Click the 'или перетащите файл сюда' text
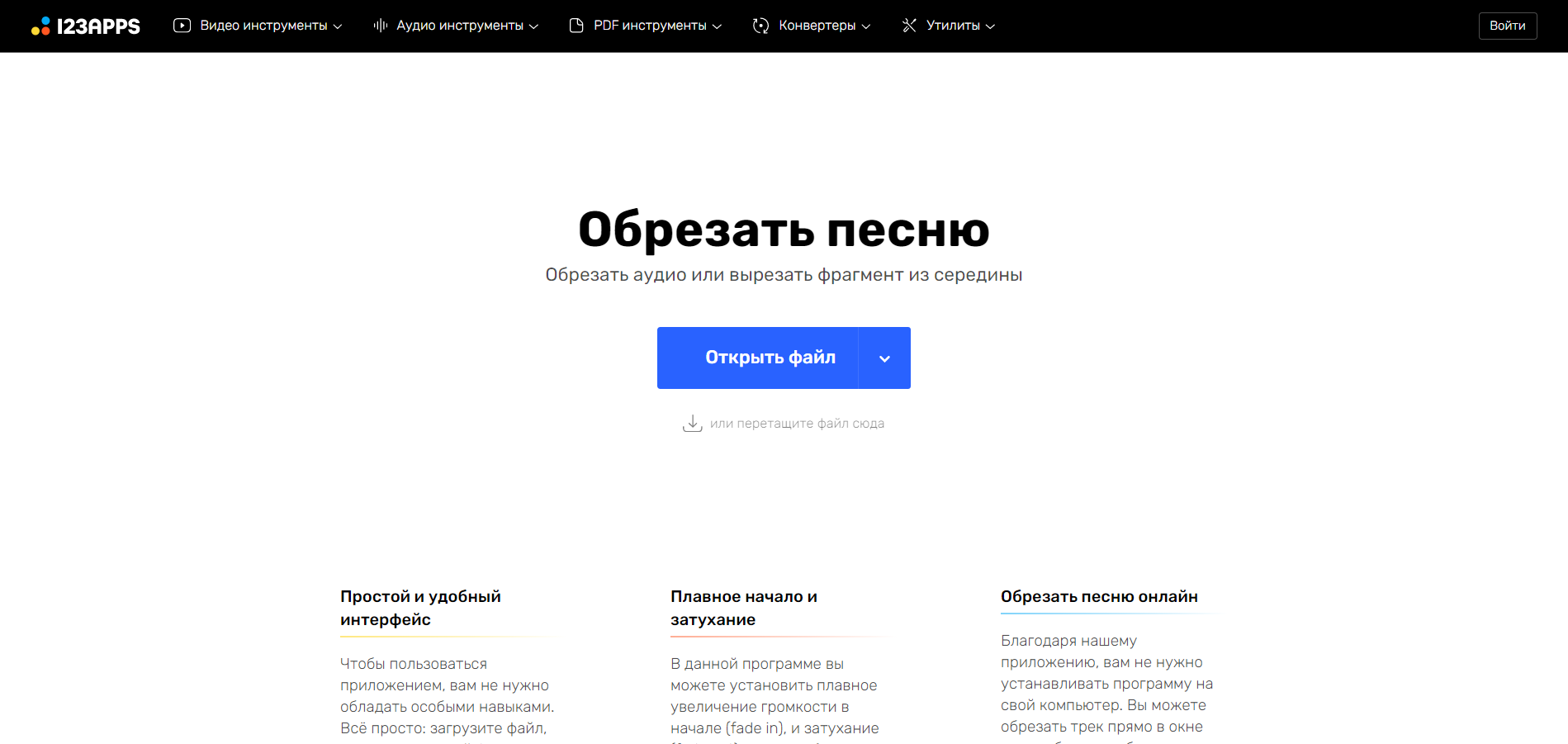 point(797,424)
